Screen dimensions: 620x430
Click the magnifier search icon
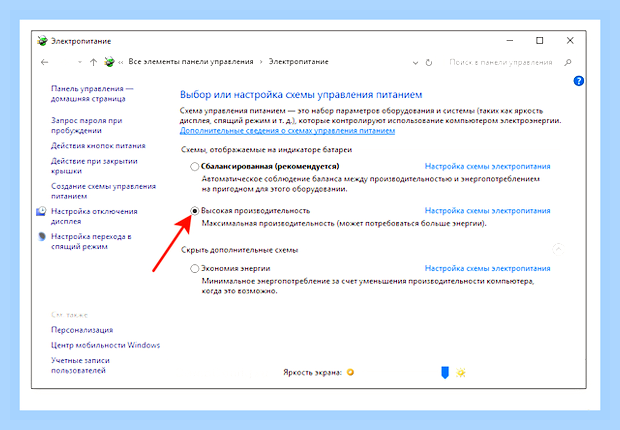point(568,62)
